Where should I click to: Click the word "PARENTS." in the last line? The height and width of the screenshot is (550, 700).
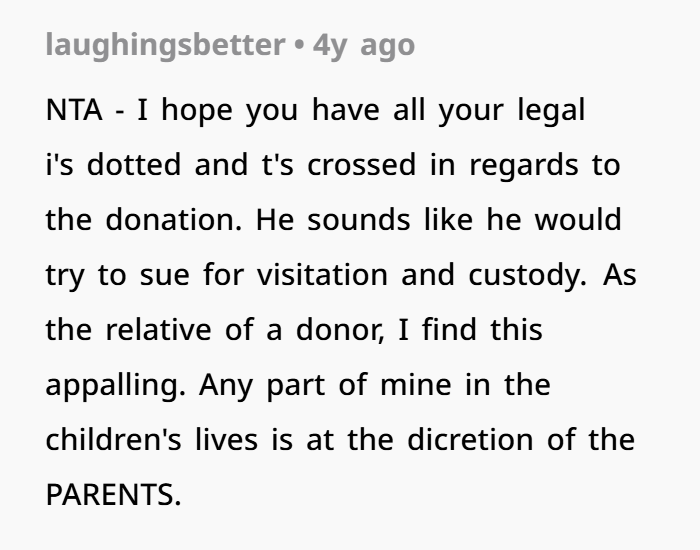pos(113,495)
